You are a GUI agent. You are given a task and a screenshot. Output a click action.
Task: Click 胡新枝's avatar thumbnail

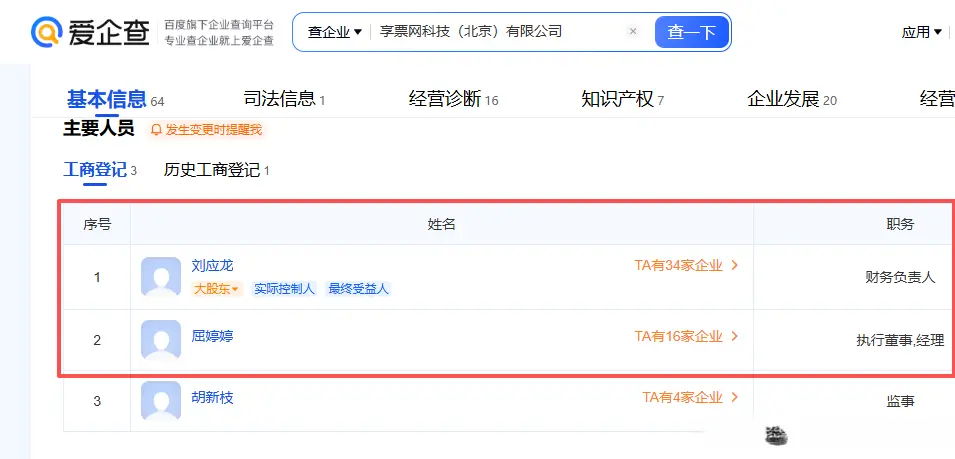coord(161,401)
